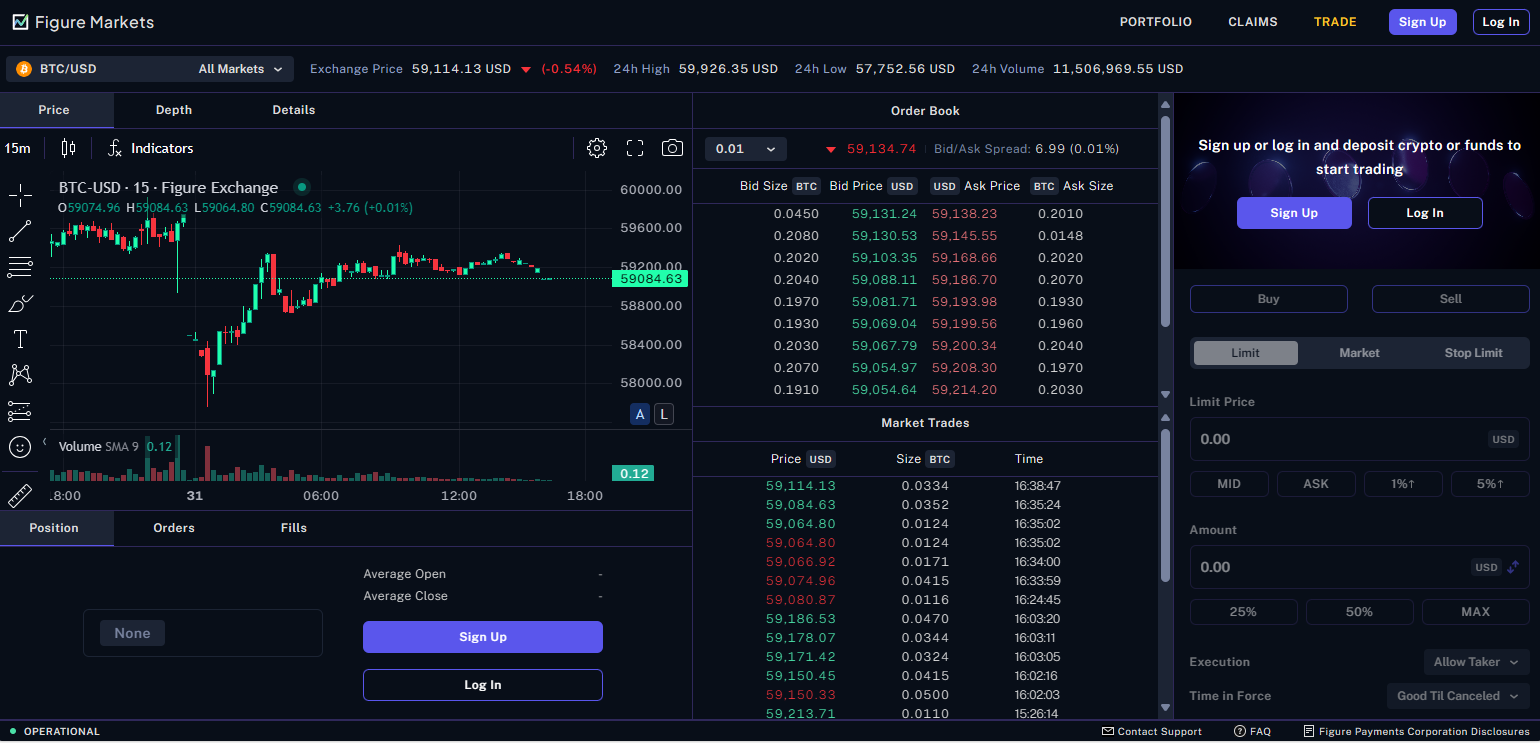
Task: Open the emoji and icons tool
Action: (20, 447)
